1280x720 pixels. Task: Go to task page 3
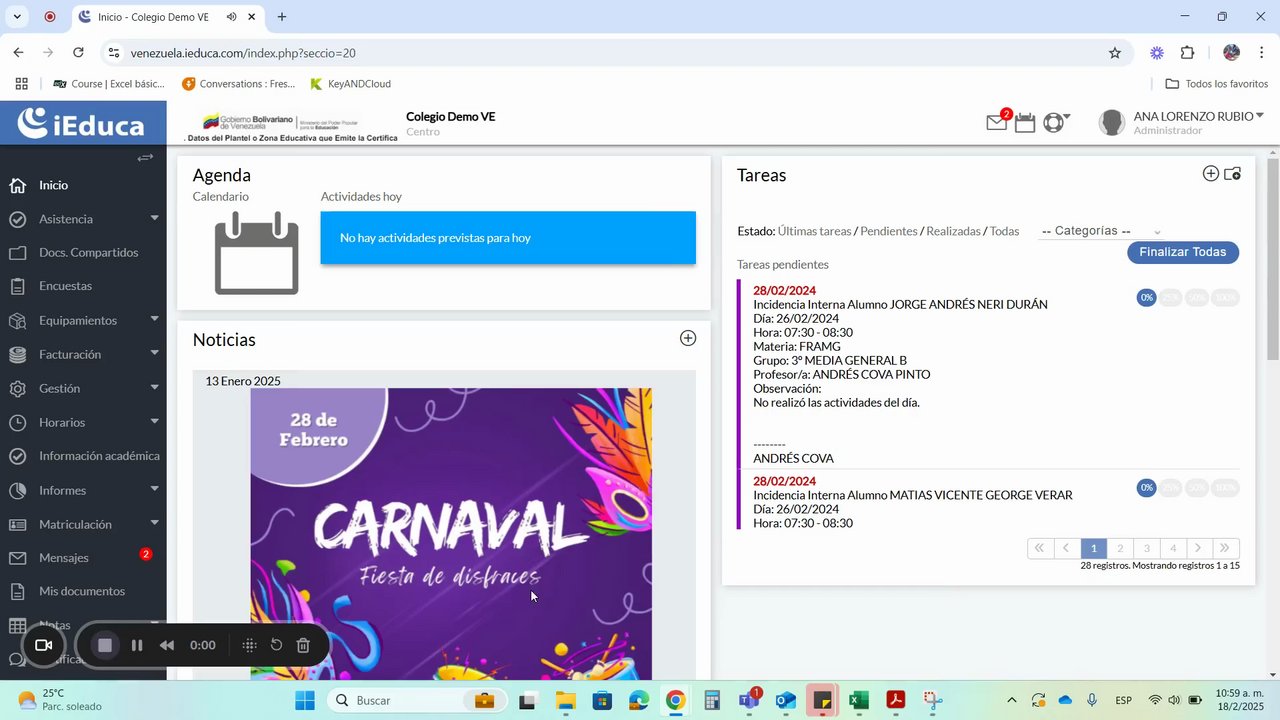1146,548
